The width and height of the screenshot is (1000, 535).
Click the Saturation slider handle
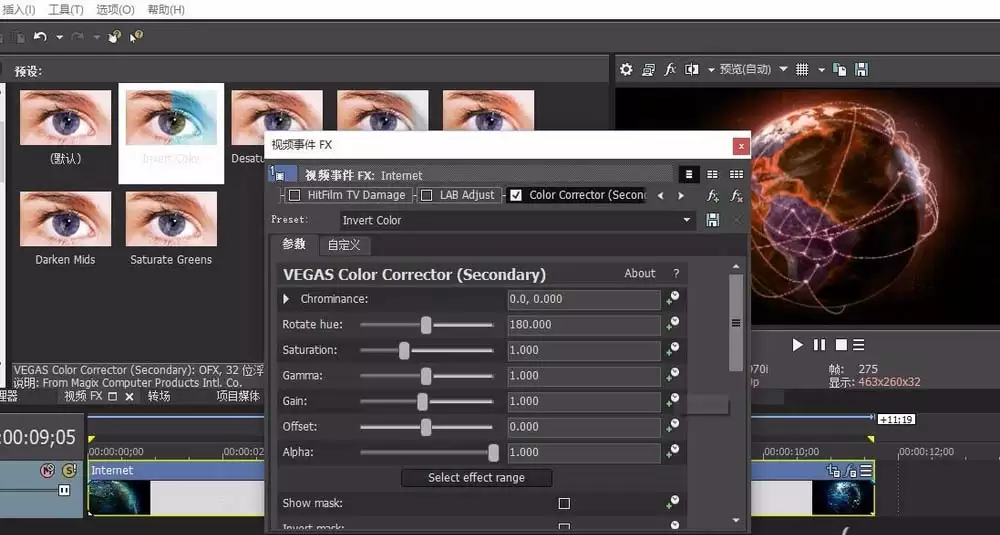click(x=404, y=350)
